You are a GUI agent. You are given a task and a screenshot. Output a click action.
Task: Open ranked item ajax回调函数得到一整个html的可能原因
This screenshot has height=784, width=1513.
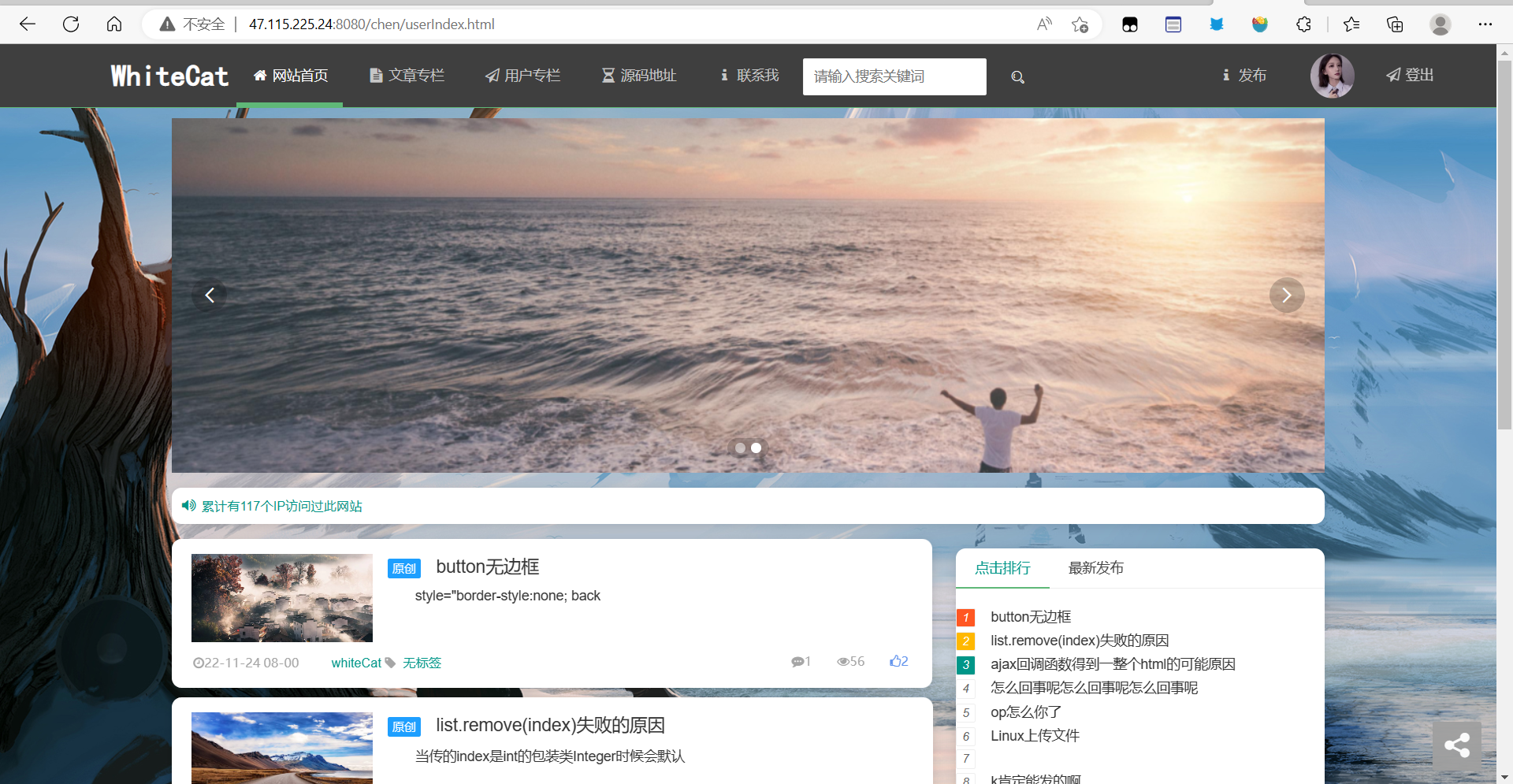click(1113, 664)
